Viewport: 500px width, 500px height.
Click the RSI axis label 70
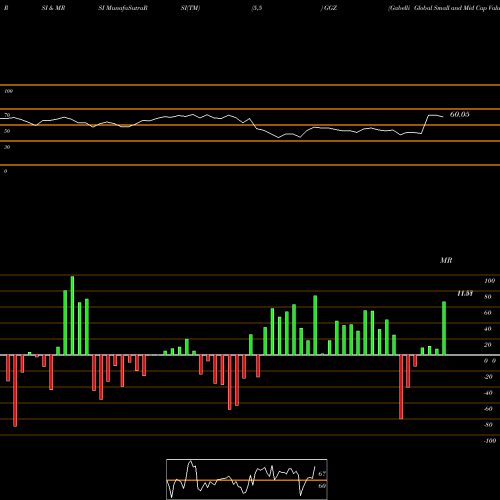(7, 115)
